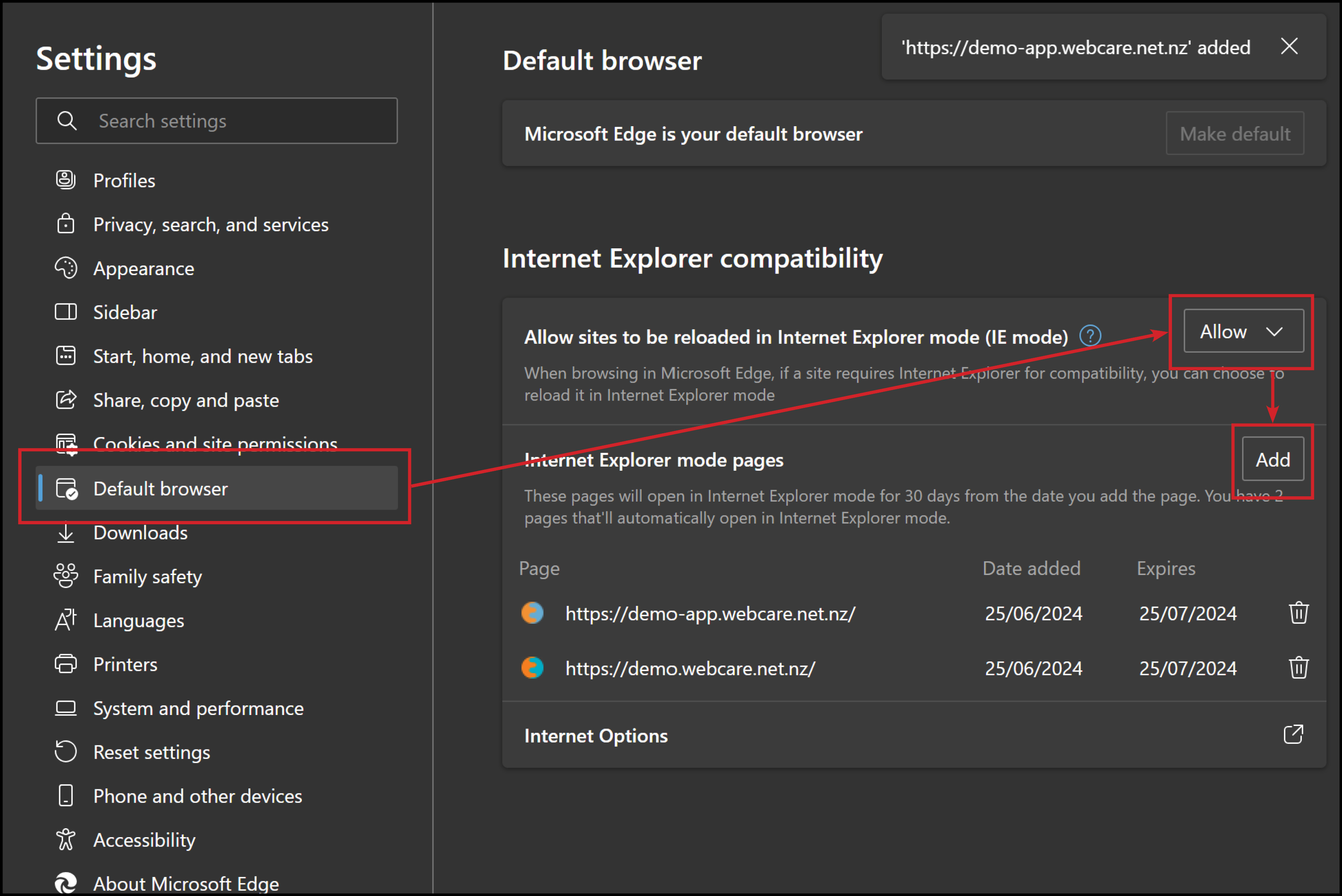
Task: Click the demo-app.webcare.net.nz site favicon
Action: click(x=532, y=613)
